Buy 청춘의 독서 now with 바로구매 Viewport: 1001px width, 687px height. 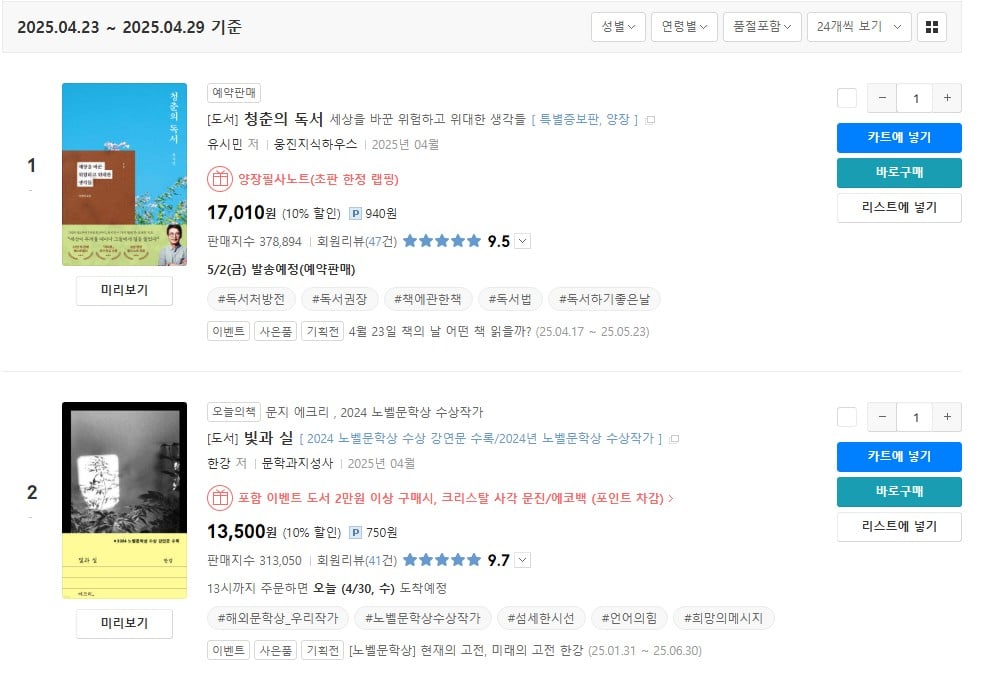pyautogui.click(x=899, y=173)
